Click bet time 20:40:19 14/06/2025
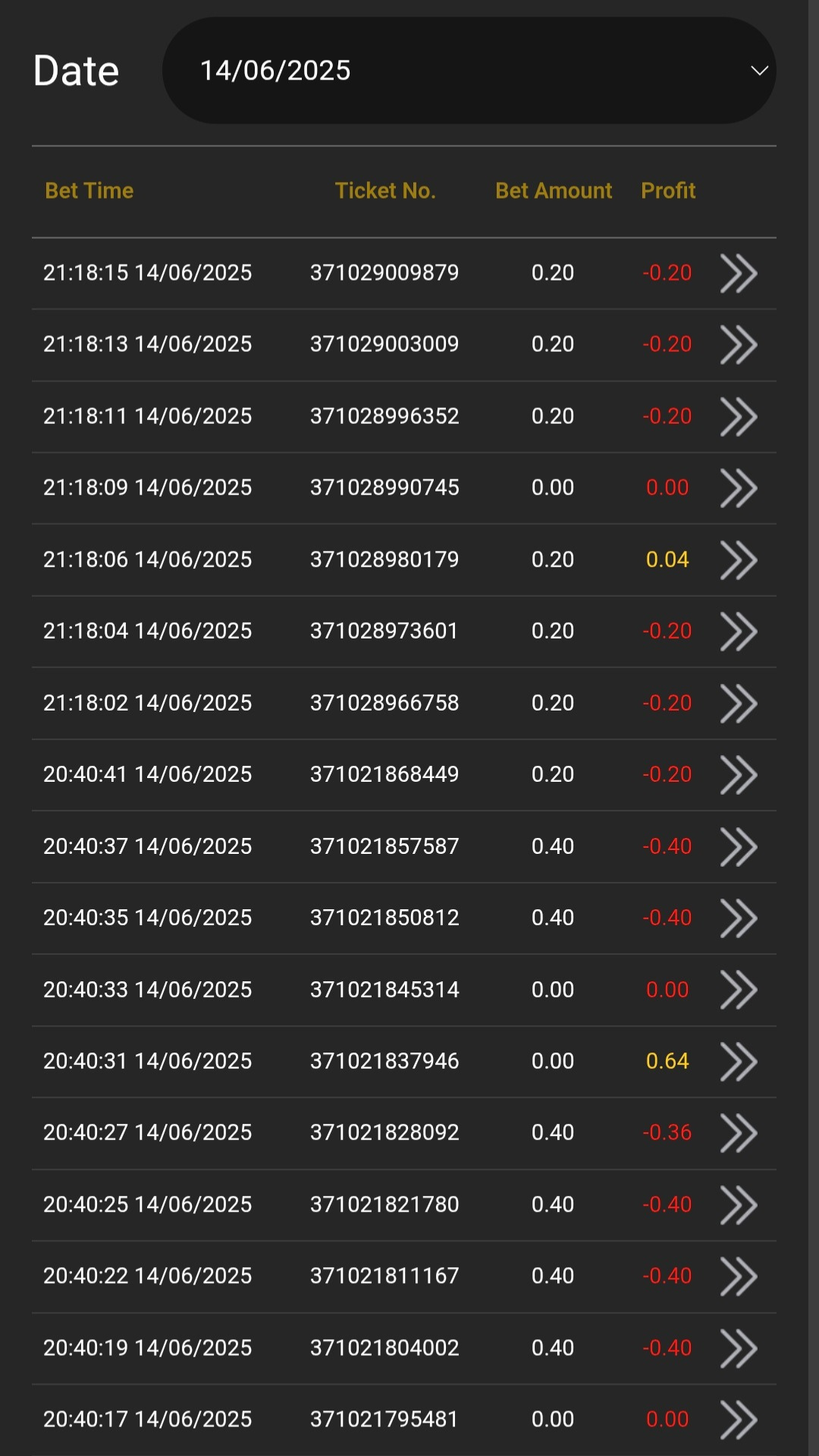This screenshot has height=1456, width=819. coord(147,1347)
